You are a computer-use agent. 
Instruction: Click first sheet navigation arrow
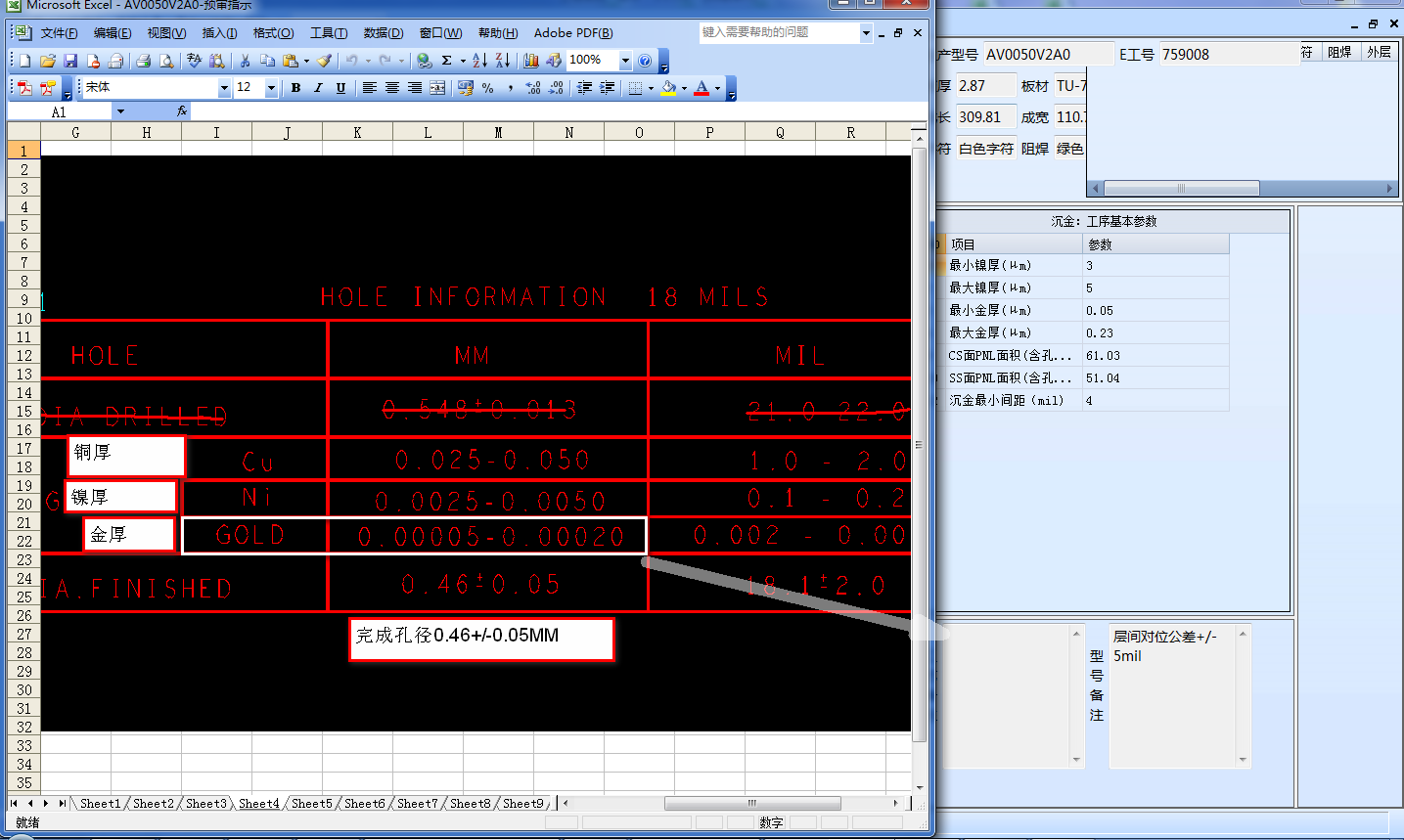(x=15, y=803)
